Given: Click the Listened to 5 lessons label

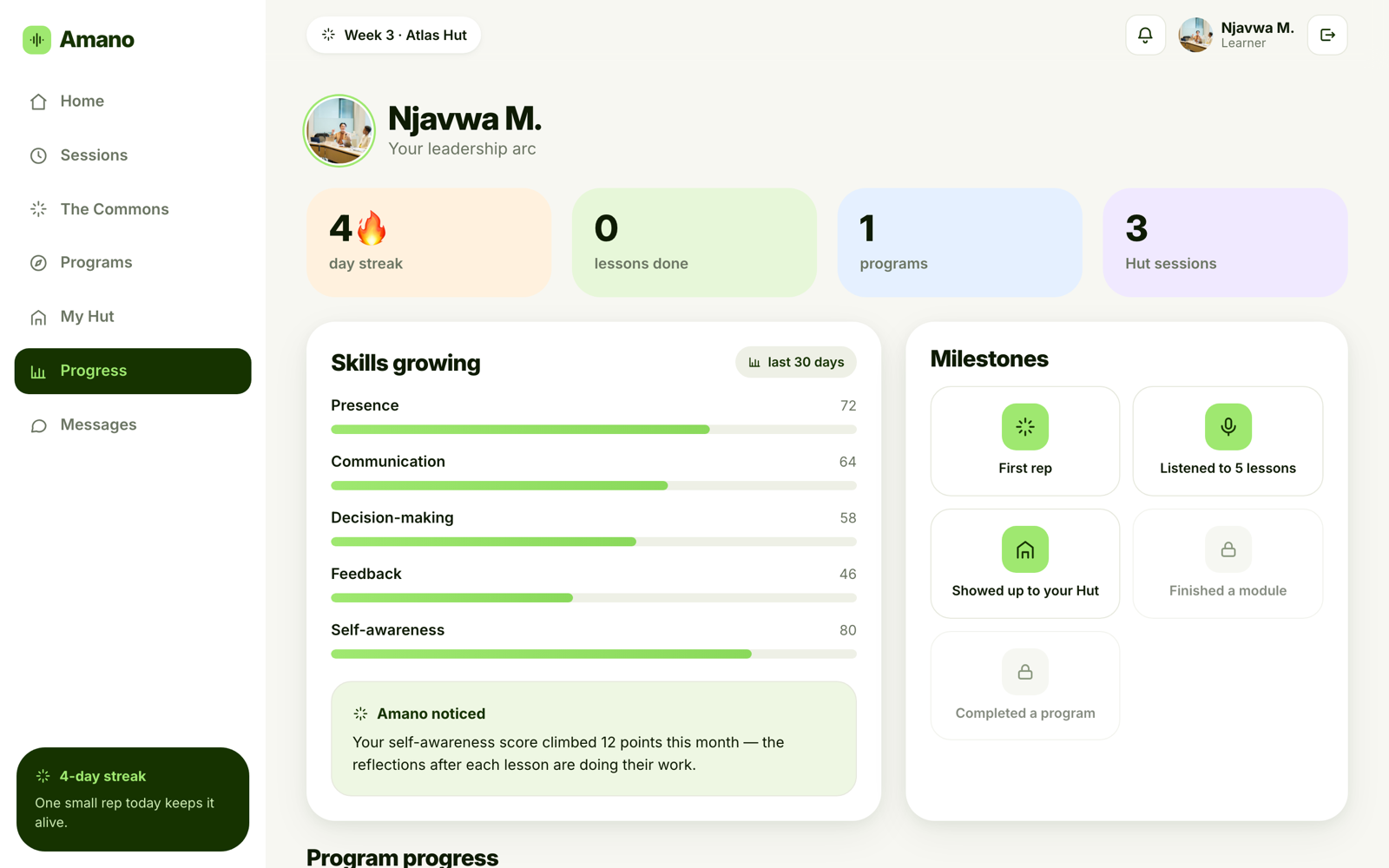Looking at the screenshot, I should point(1228,469).
